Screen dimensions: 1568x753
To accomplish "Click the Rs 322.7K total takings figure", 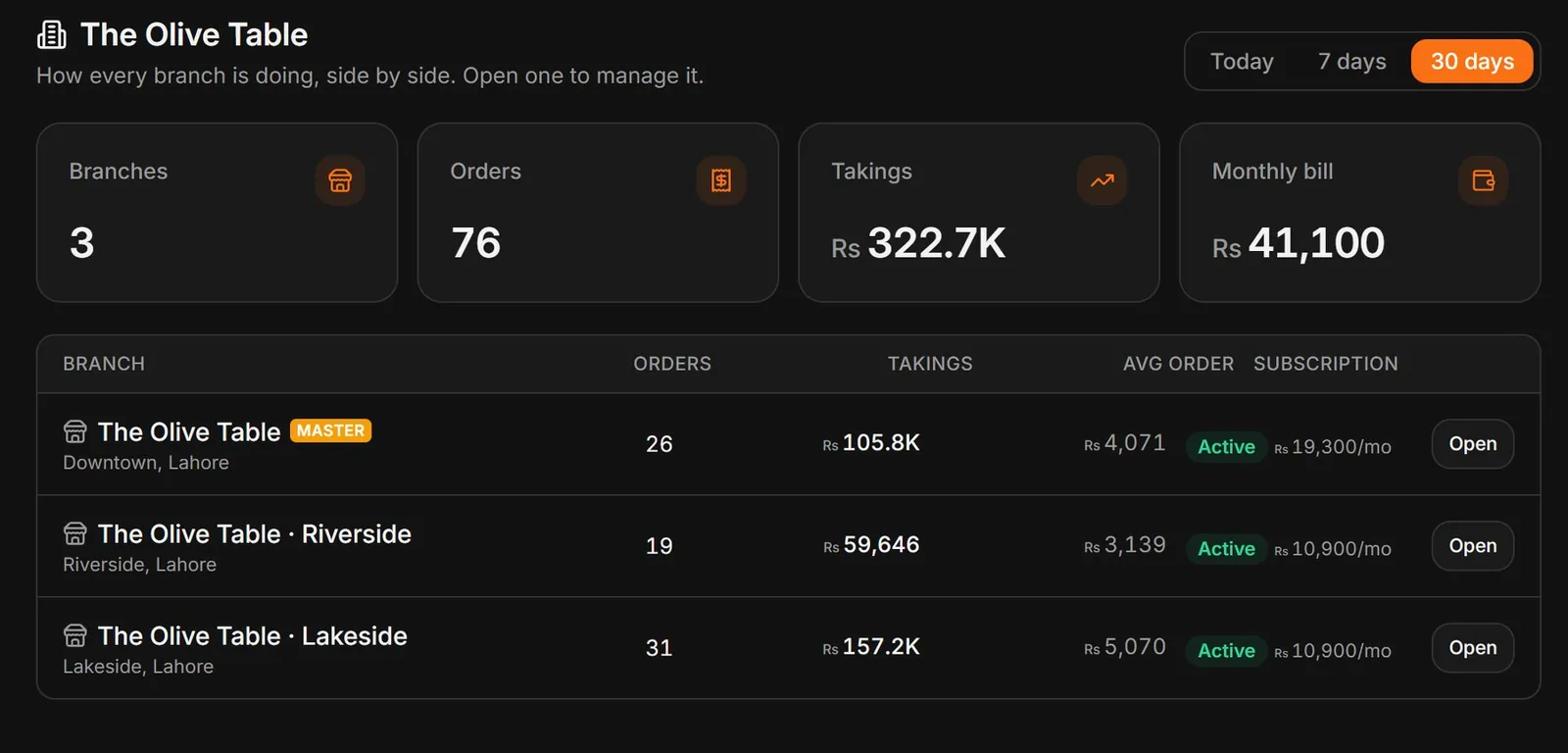I will (918, 243).
